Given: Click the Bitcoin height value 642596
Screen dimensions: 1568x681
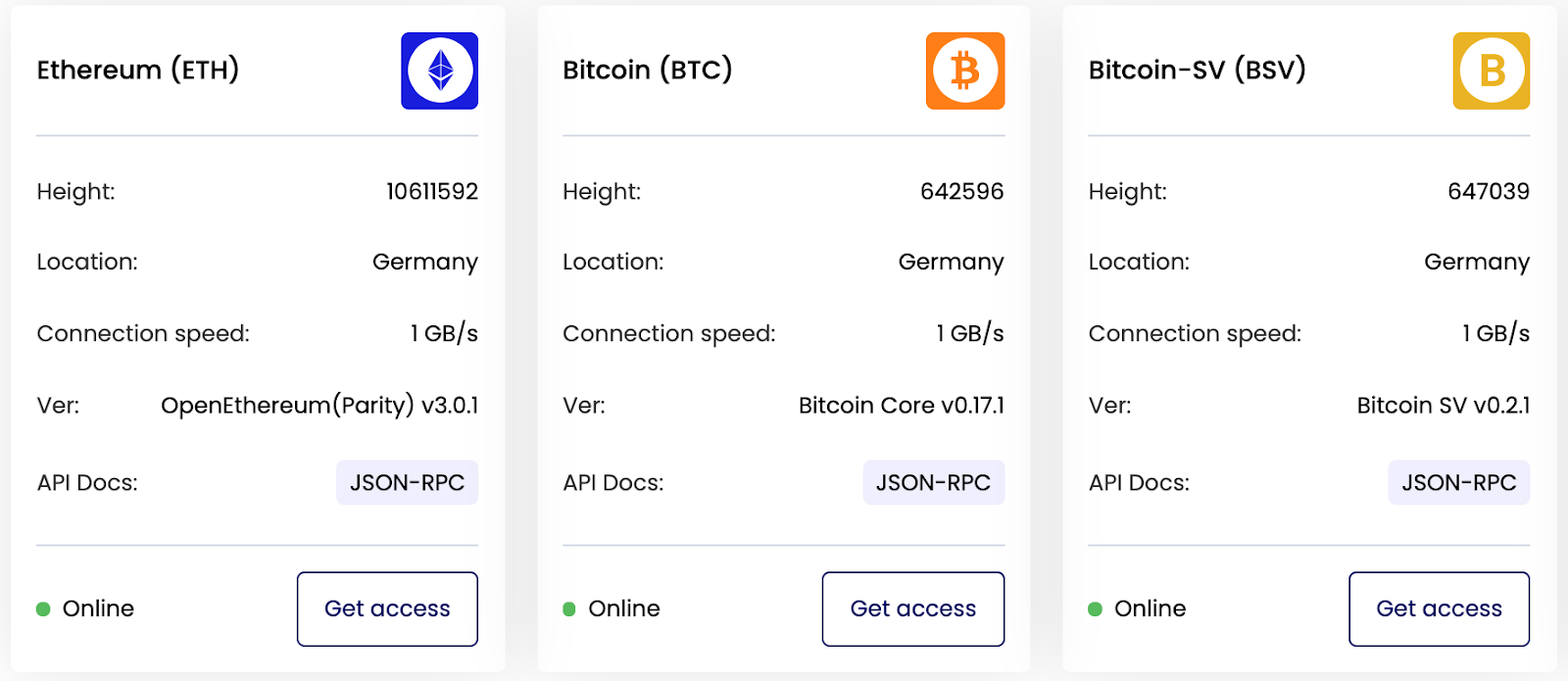Looking at the screenshot, I should [x=961, y=191].
